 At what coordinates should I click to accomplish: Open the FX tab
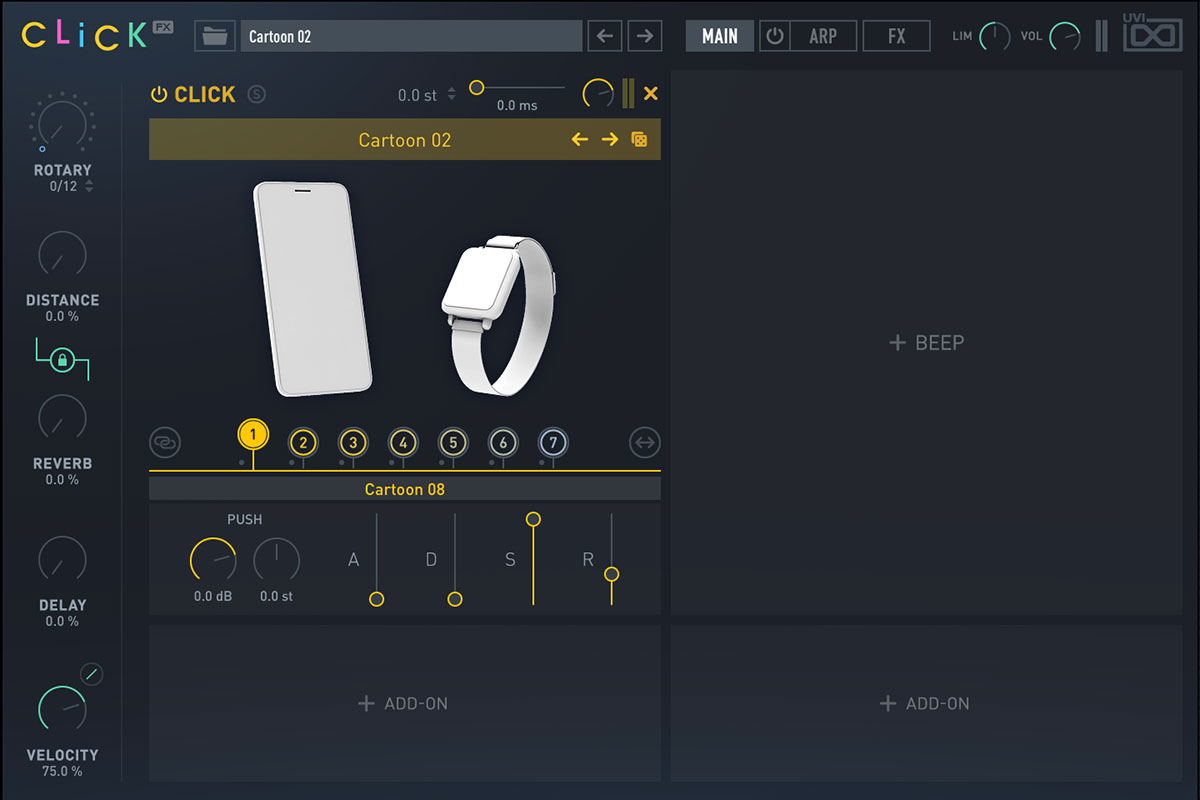(896, 36)
